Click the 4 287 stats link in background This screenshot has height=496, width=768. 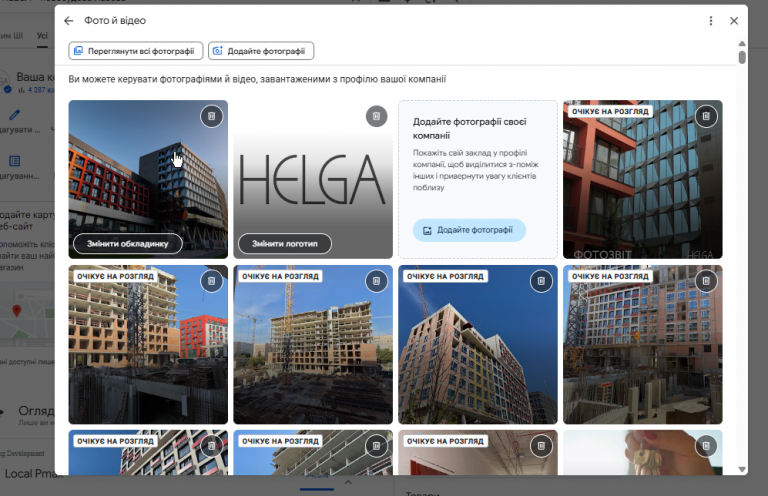[40, 90]
